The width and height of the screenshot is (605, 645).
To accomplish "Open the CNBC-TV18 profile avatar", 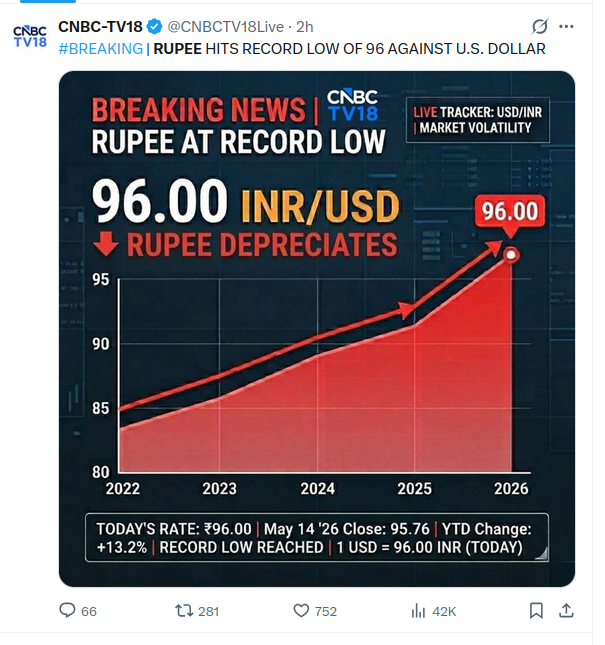I will click(x=30, y=36).
